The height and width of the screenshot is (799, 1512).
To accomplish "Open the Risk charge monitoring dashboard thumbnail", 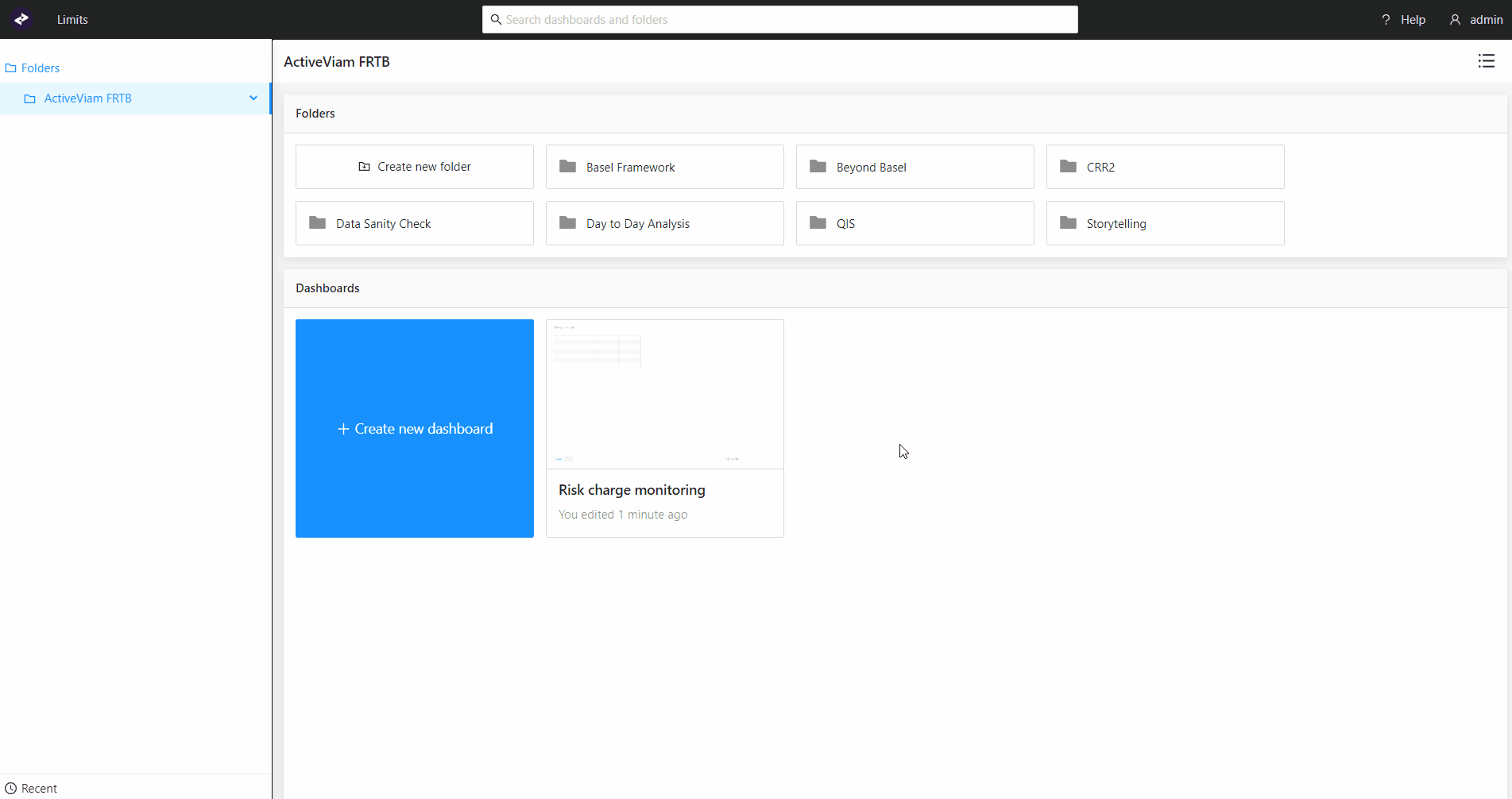I will point(665,395).
